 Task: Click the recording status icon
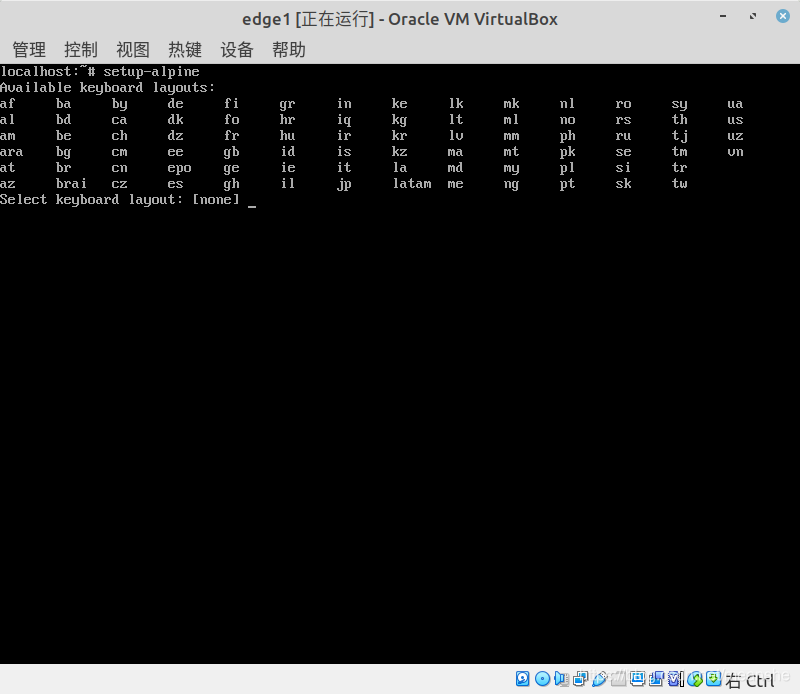(656, 679)
